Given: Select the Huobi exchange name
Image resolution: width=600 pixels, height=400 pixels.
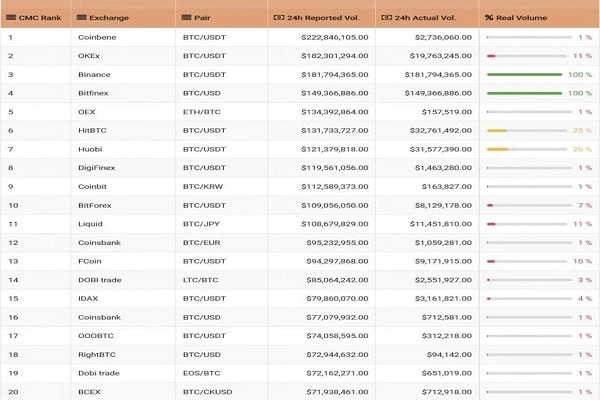Looking at the screenshot, I should tap(90, 149).
